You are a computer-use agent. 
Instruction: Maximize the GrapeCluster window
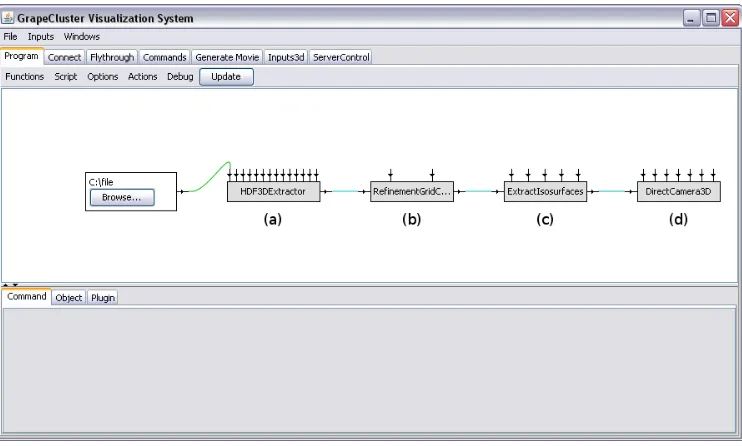[711, 18]
